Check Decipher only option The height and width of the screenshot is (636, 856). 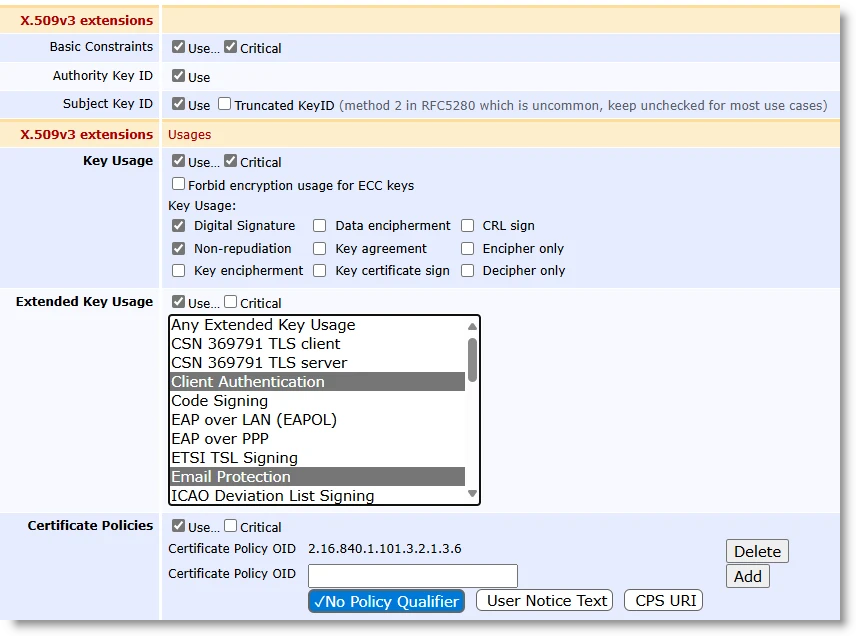tap(467, 271)
